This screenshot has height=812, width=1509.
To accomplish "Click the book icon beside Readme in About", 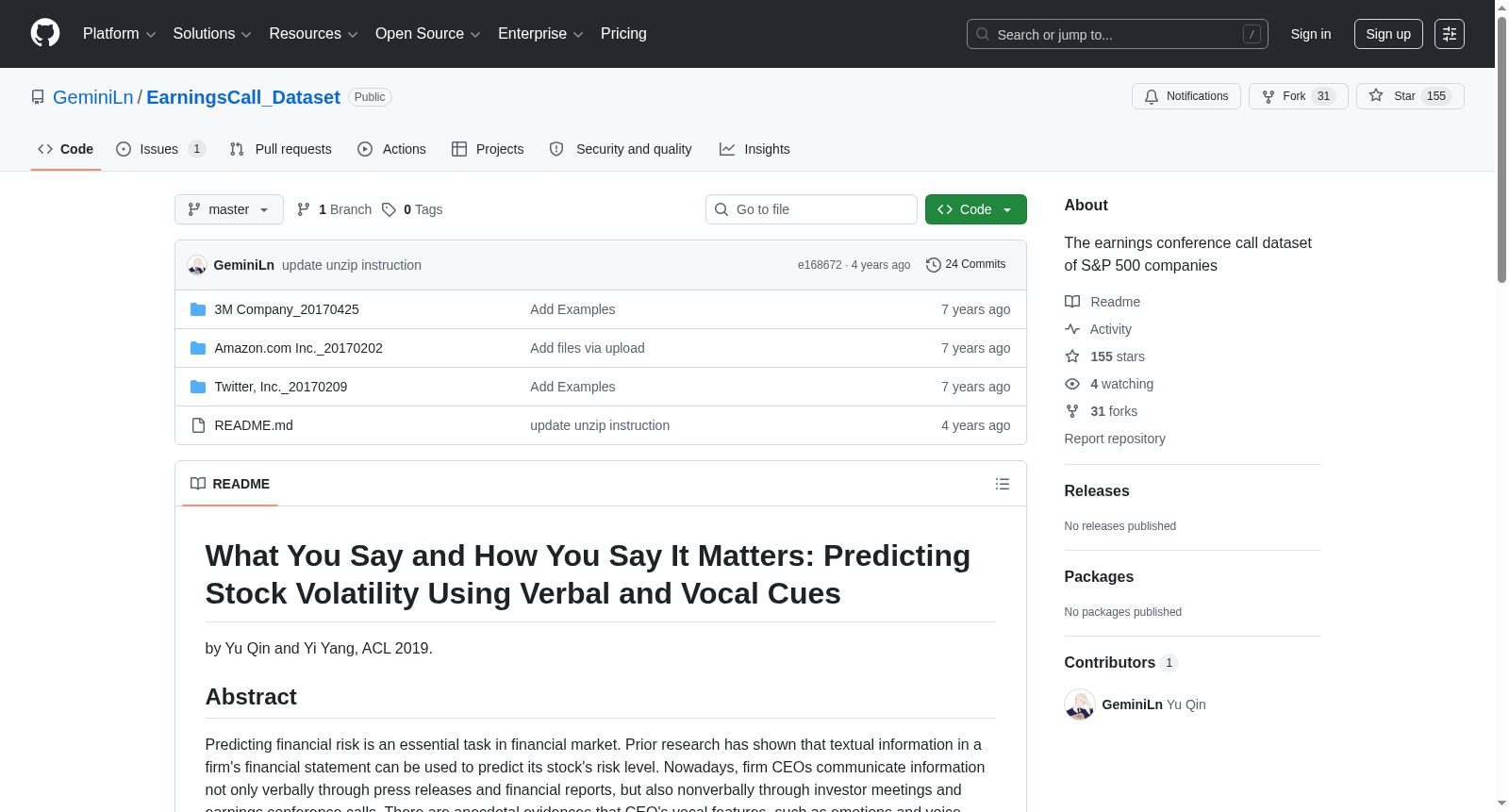I will coord(1072,302).
